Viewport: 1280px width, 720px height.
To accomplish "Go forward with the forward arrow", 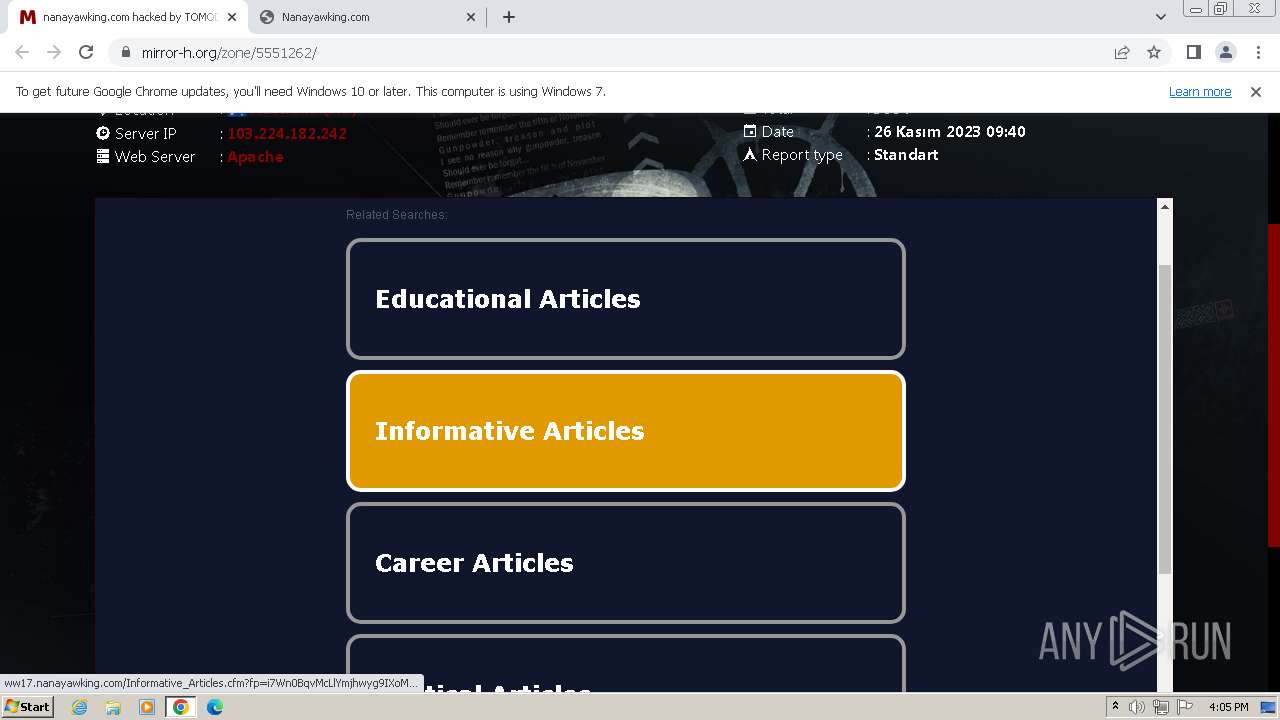I will coord(54,52).
